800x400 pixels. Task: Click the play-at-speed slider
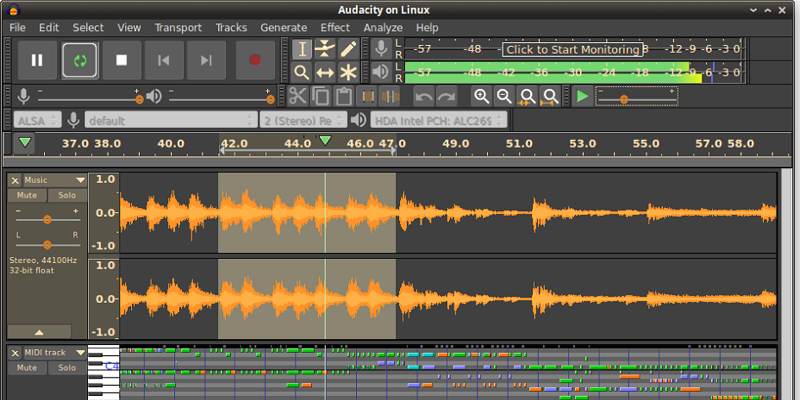pos(636,96)
